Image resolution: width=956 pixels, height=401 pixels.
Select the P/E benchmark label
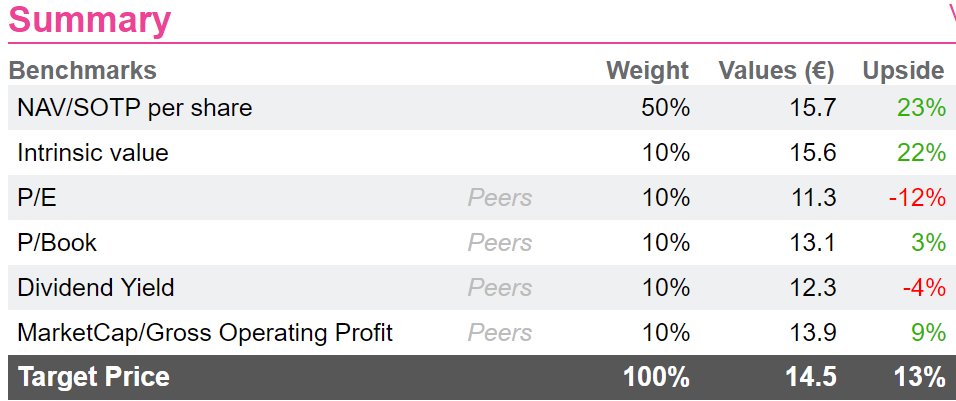pos(37,198)
